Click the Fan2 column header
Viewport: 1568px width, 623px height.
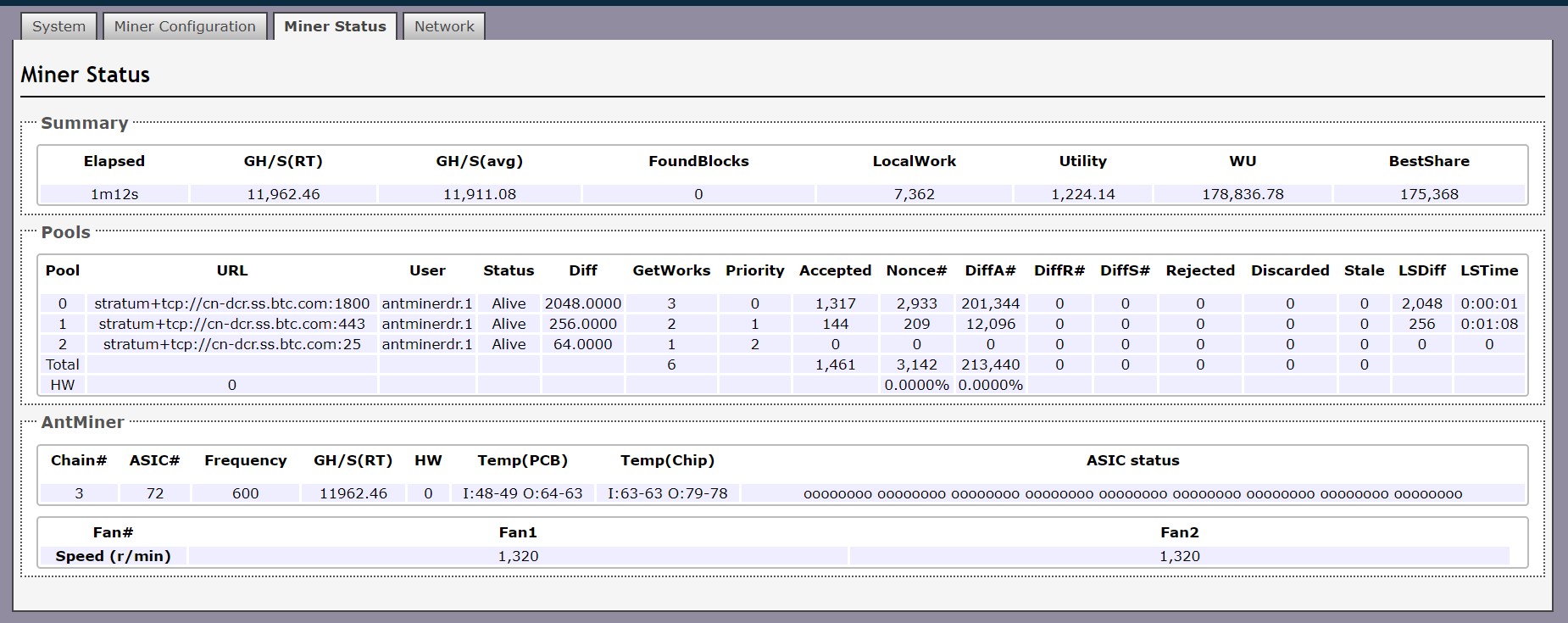click(1180, 532)
